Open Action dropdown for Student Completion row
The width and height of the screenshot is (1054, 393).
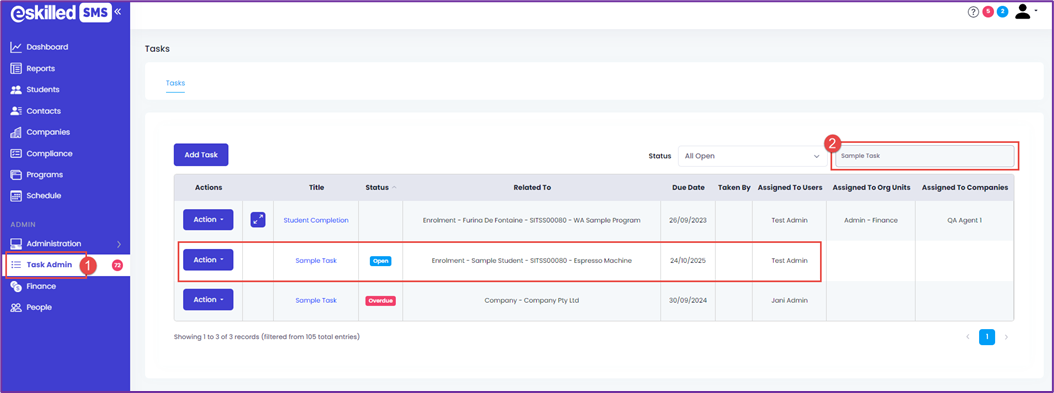208,220
